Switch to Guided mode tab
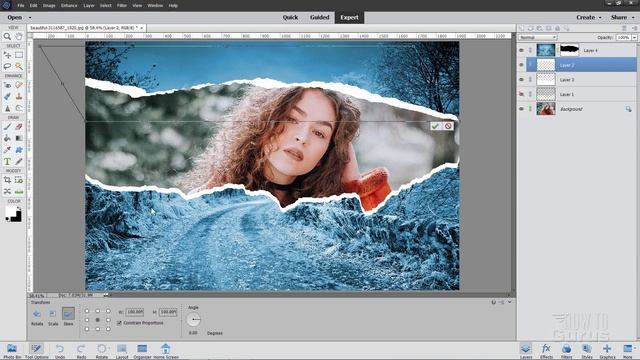The height and width of the screenshot is (360, 640). coord(320,18)
